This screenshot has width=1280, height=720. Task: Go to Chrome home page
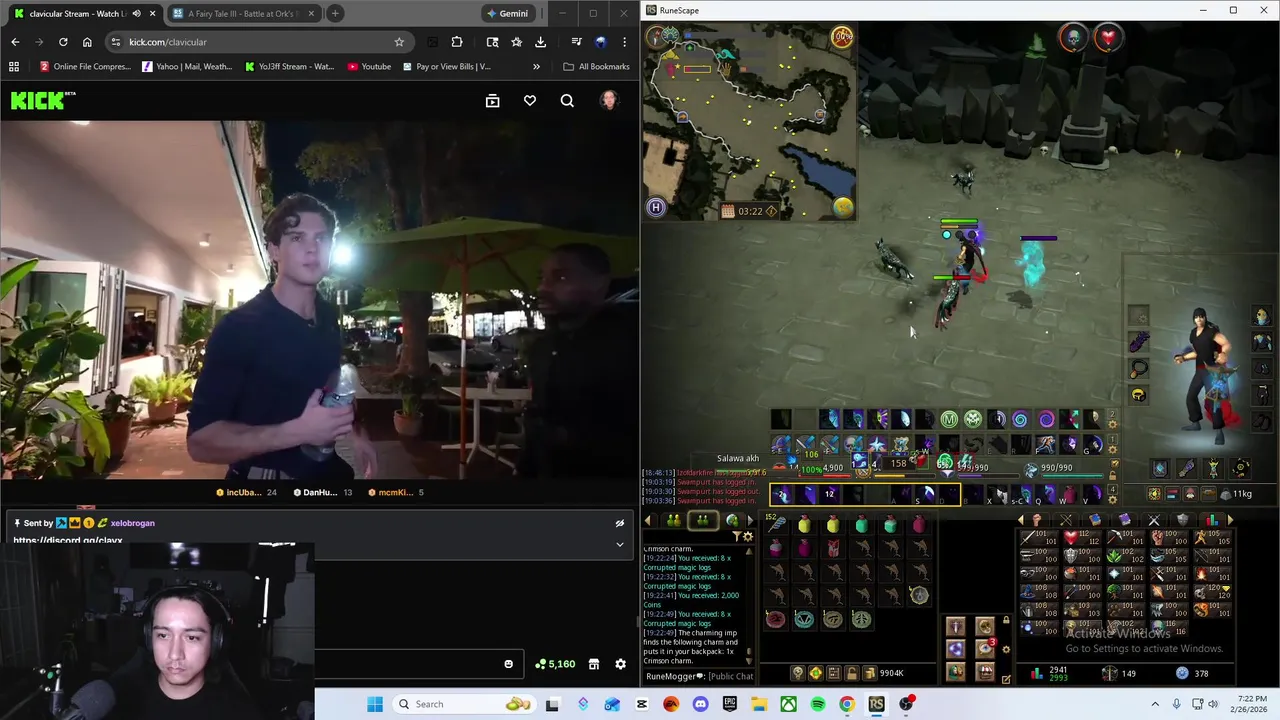point(87,42)
